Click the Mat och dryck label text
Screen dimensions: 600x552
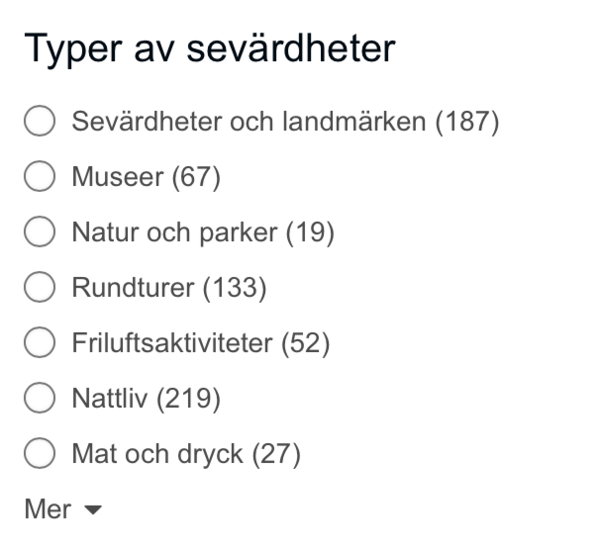tap(157, 454)
